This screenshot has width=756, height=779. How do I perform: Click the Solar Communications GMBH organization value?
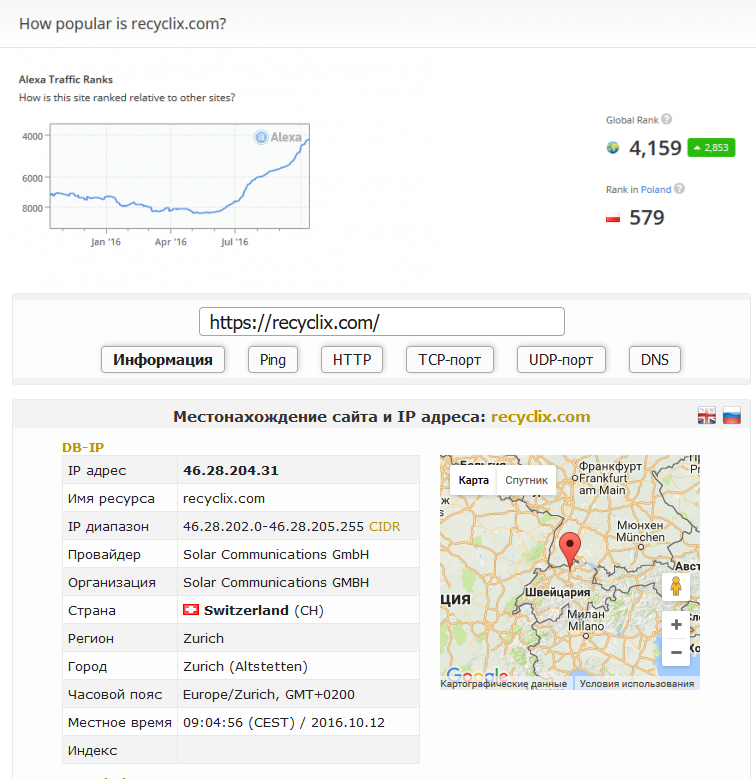pos(276,582)
